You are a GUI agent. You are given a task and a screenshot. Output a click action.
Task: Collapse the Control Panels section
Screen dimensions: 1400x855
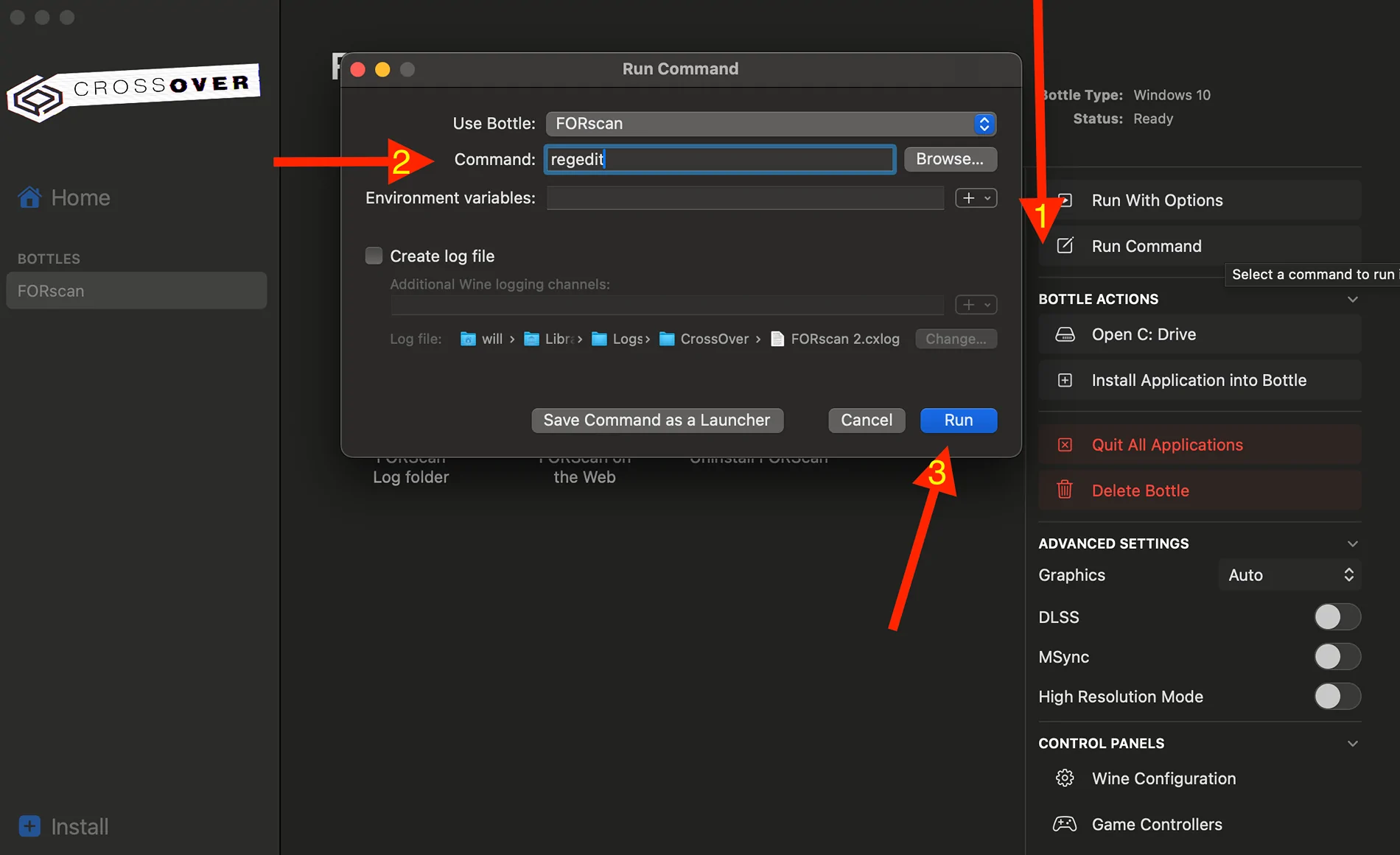point(1353,744)
